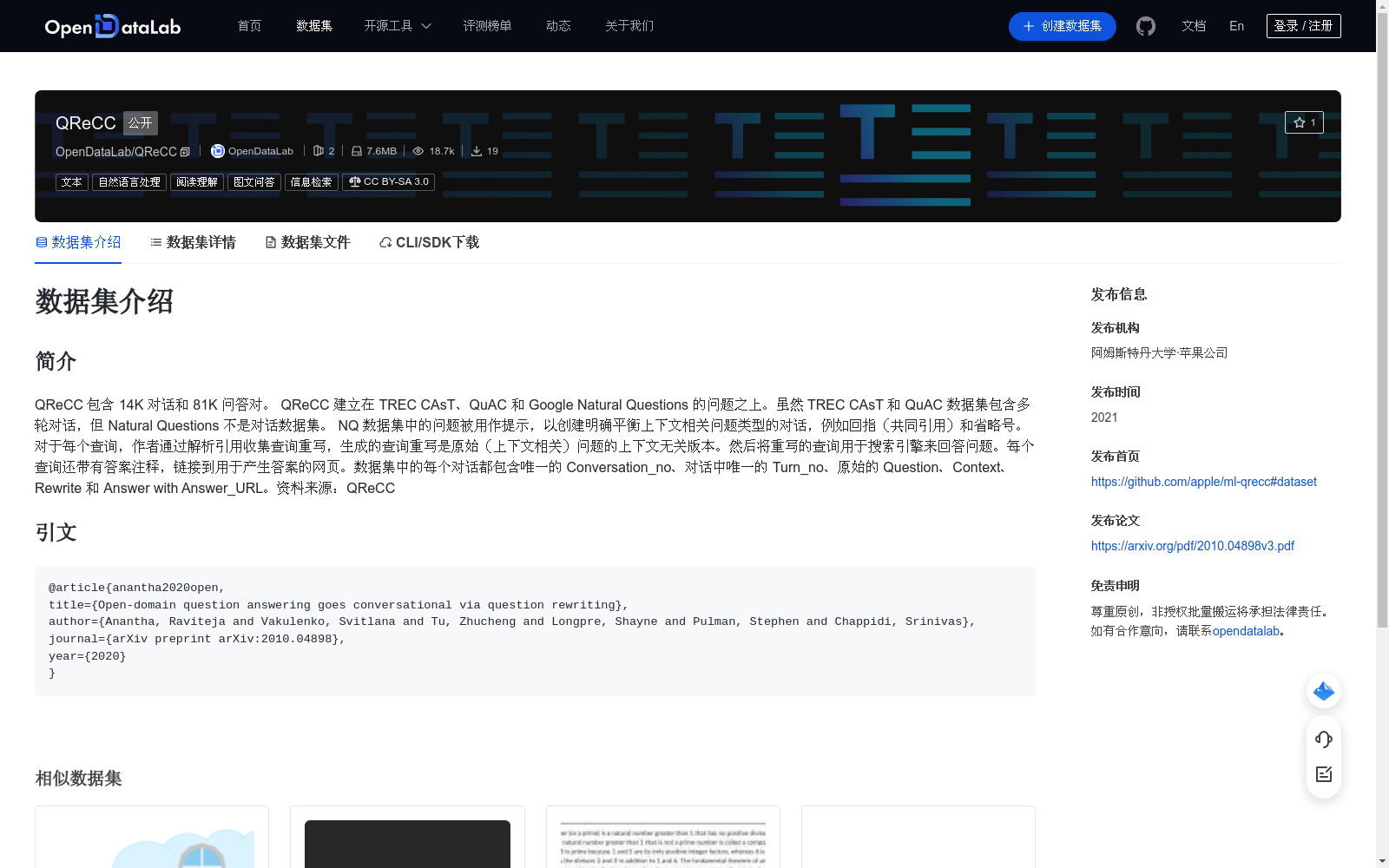The width and height of the screenshot is (1389, 868).
Task: Switch to the 数据集文件 tab
Action: [x=307, y=242]
